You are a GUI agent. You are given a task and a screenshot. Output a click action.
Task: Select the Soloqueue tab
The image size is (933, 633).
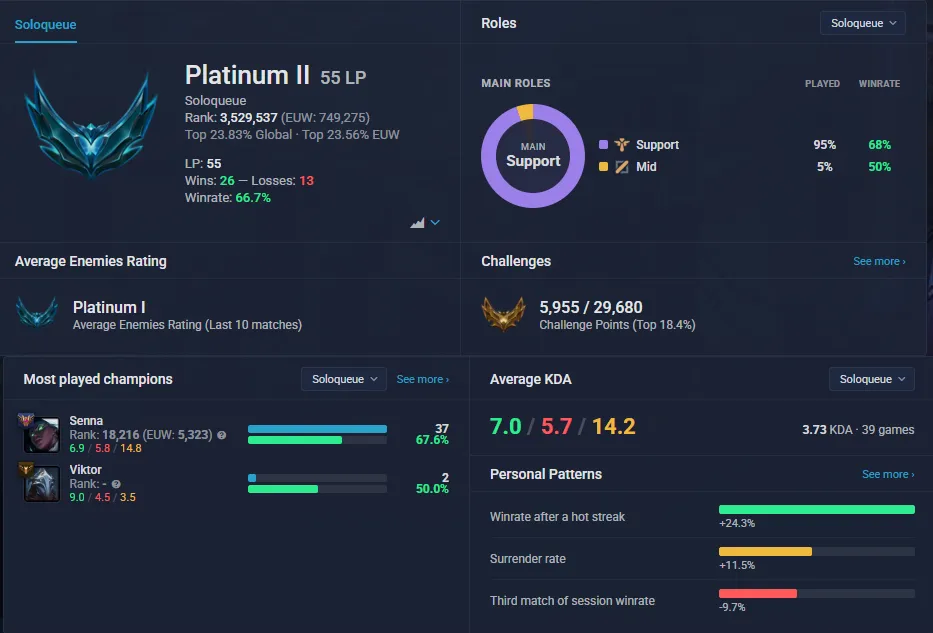tap(45, 24)
